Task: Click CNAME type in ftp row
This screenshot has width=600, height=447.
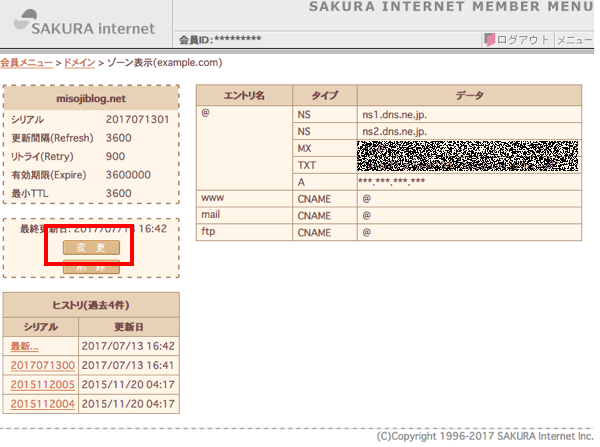Action: point(324,232)
